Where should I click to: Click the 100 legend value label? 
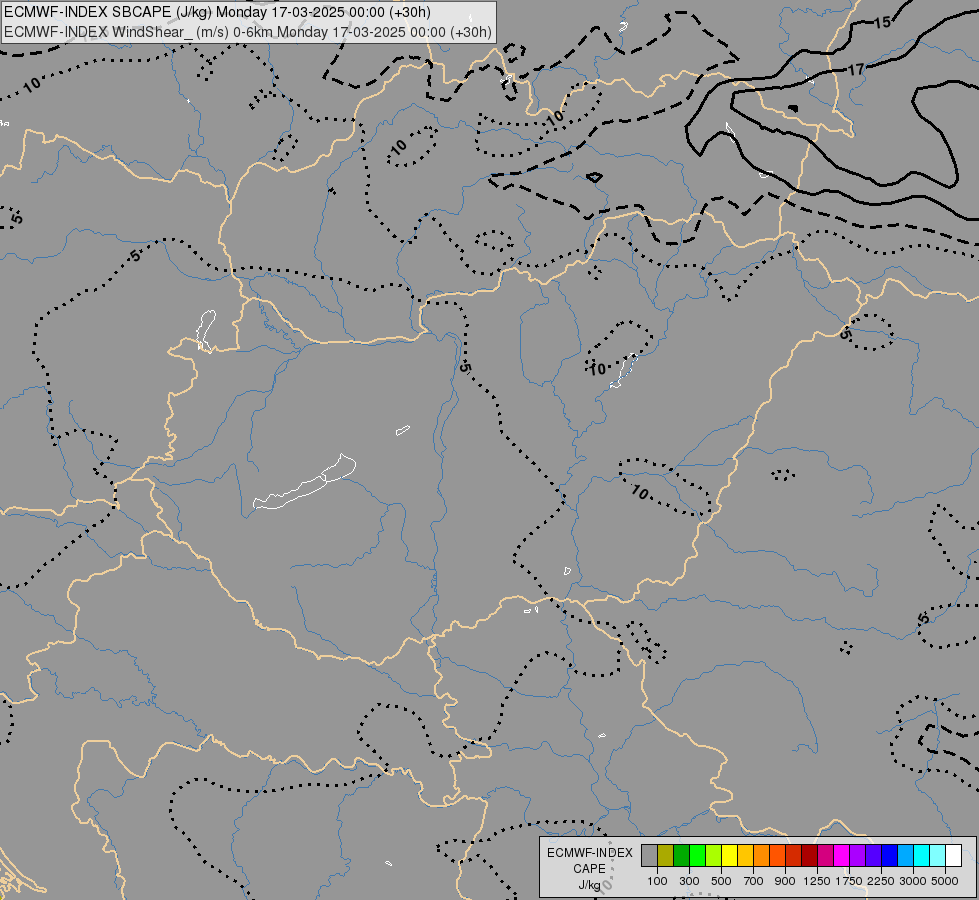[x=657, y=881]
